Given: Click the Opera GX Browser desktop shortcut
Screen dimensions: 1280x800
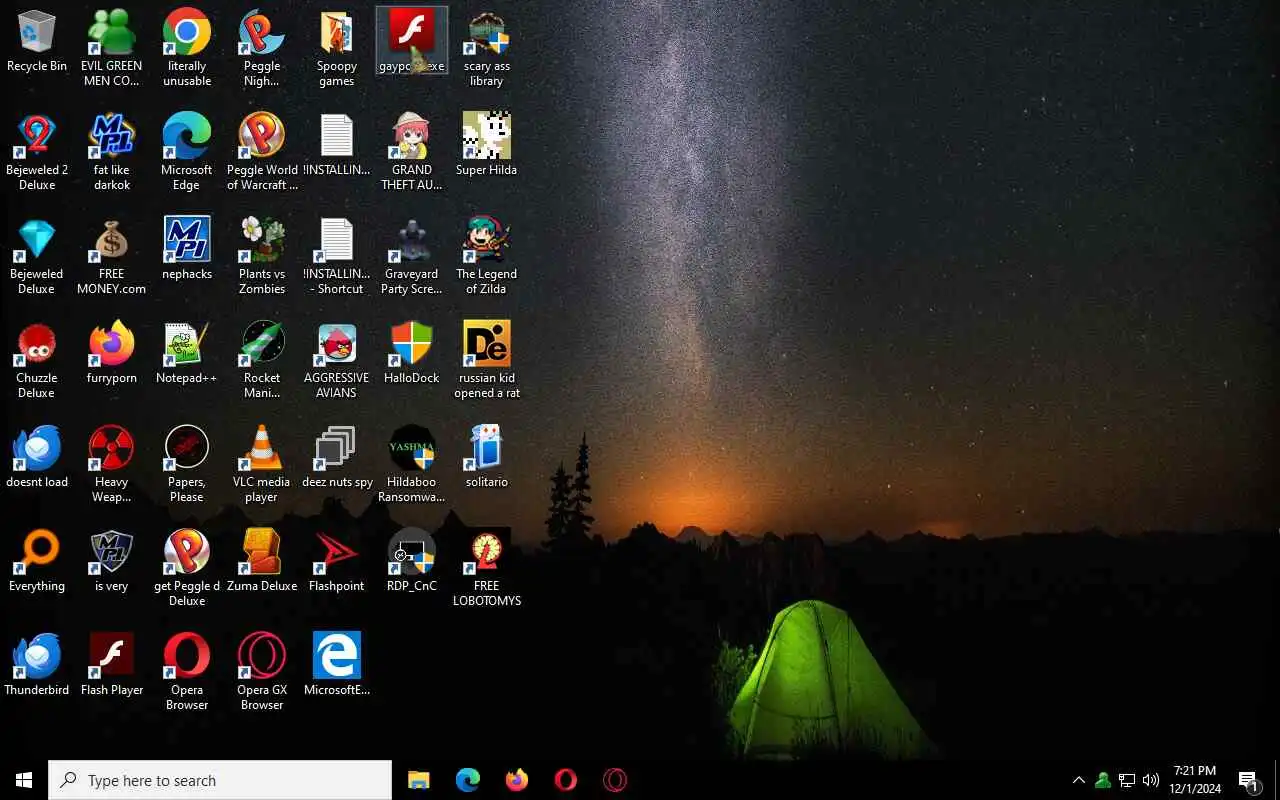Looking at the screenshot, I should pos(262,672).
